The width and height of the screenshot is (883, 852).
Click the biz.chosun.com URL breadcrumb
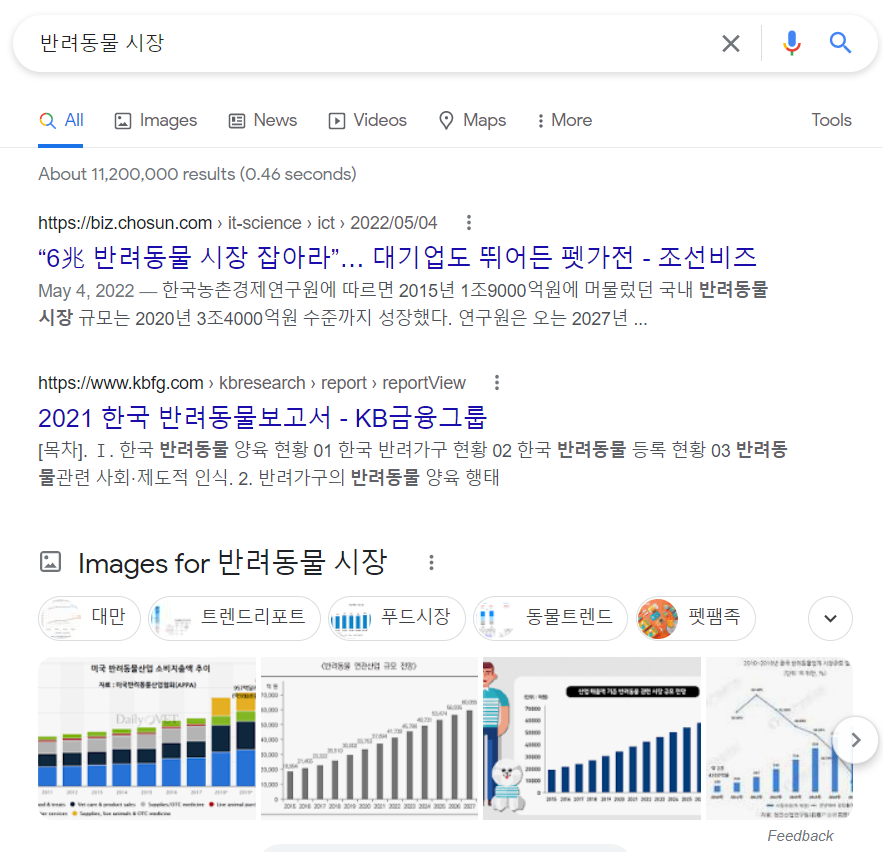pyautogui.click(x=237, y=223)
